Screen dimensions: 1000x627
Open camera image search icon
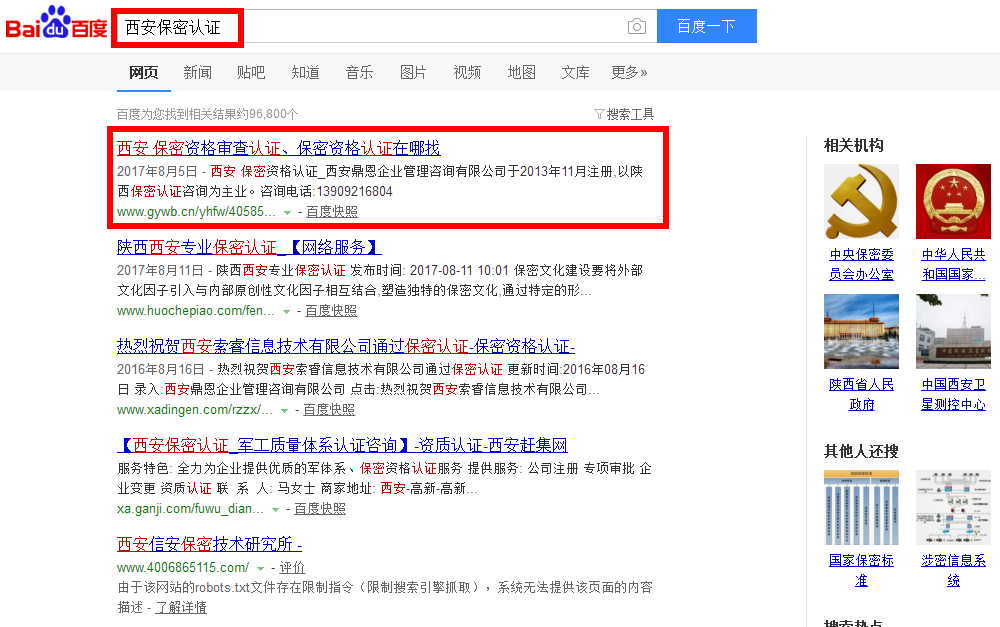tap(636, 26)
